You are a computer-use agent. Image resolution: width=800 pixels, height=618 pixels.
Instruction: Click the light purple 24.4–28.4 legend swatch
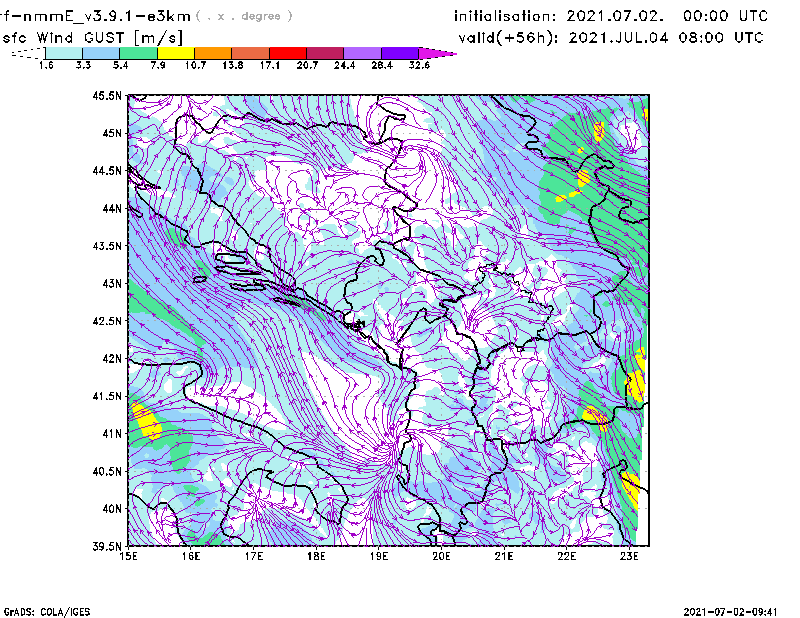tap(362, 53)
